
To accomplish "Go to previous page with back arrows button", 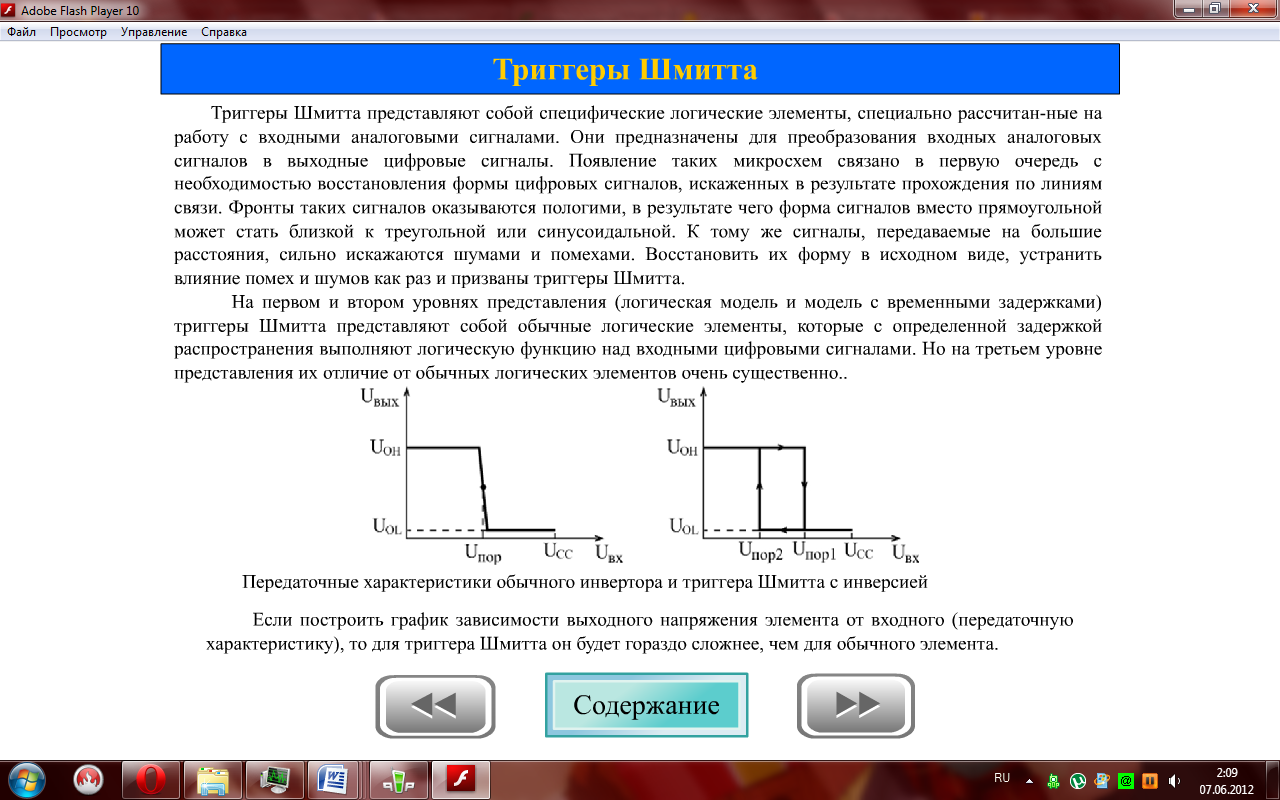I will coord(435,706).
